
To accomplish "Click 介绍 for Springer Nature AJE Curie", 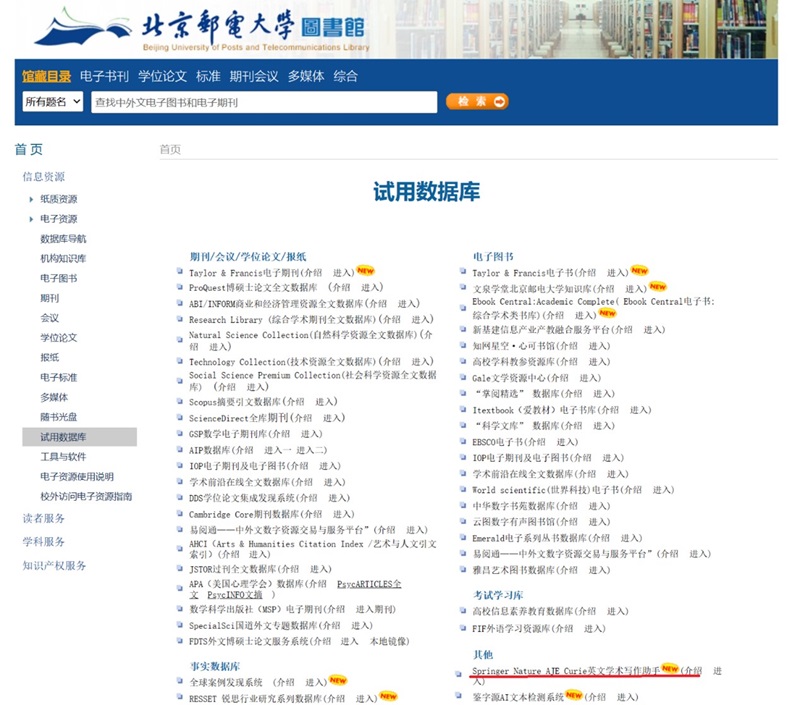I will [x=693, y=670].
